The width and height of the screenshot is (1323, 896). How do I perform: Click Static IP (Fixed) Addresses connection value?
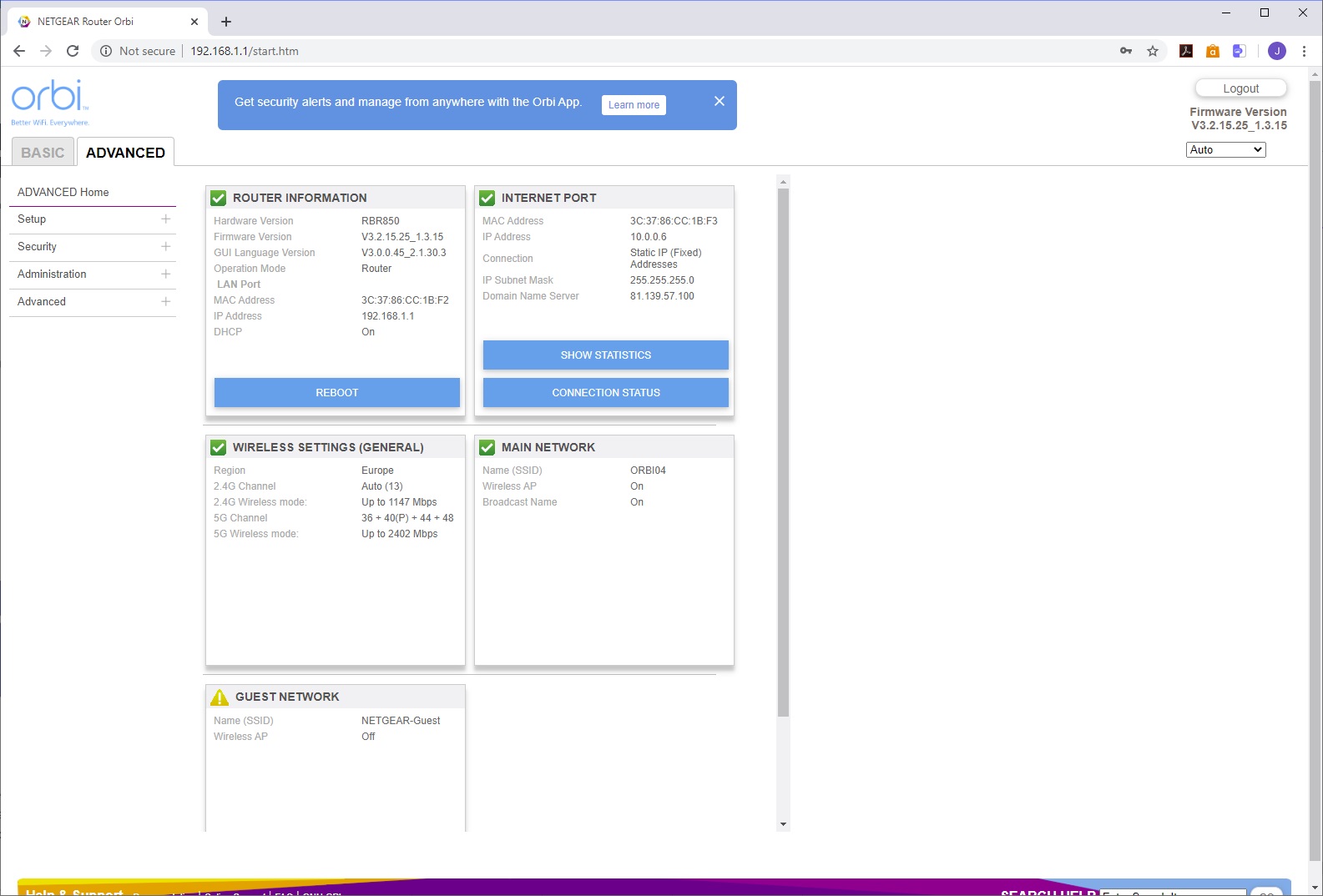[x=666, y=259]
